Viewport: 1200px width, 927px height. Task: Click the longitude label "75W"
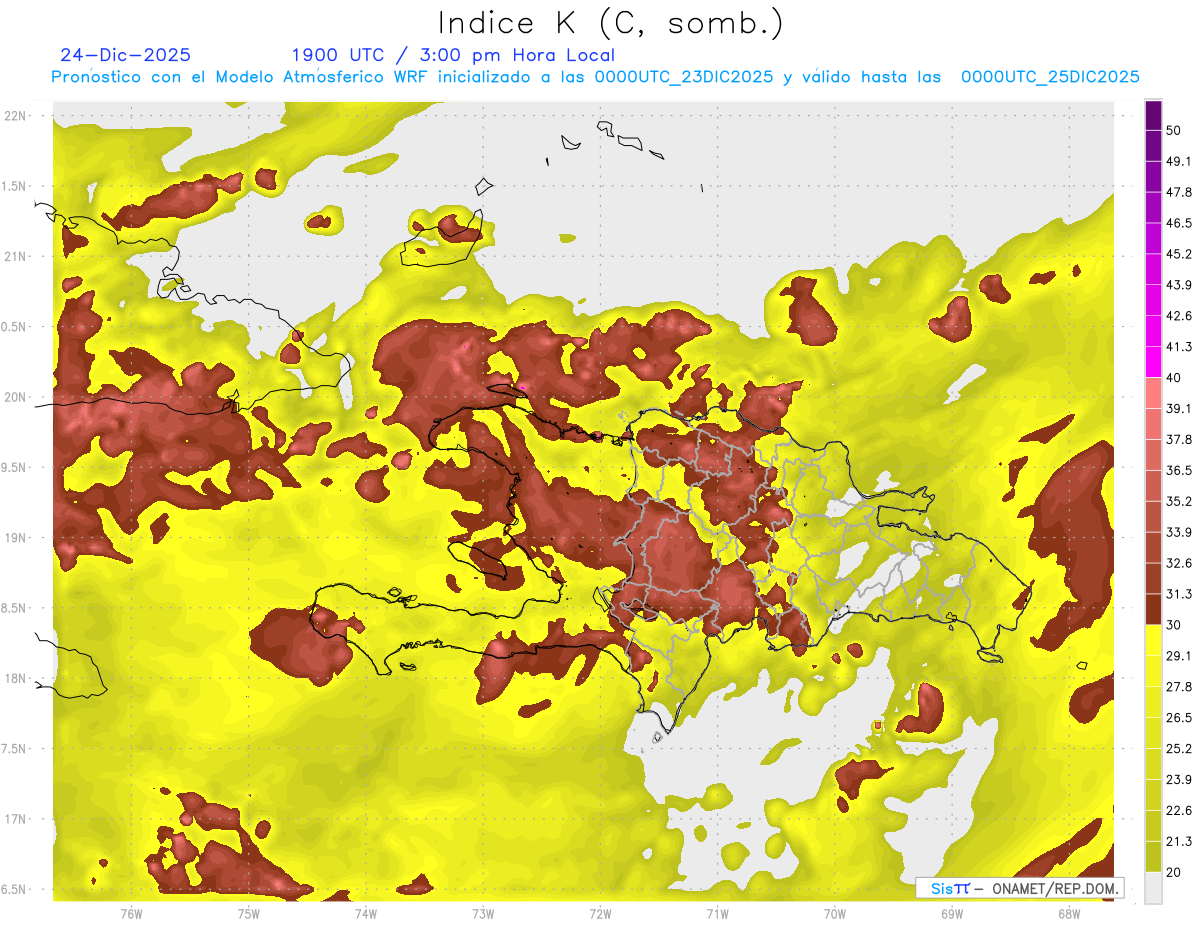click(x=249, y=914)
